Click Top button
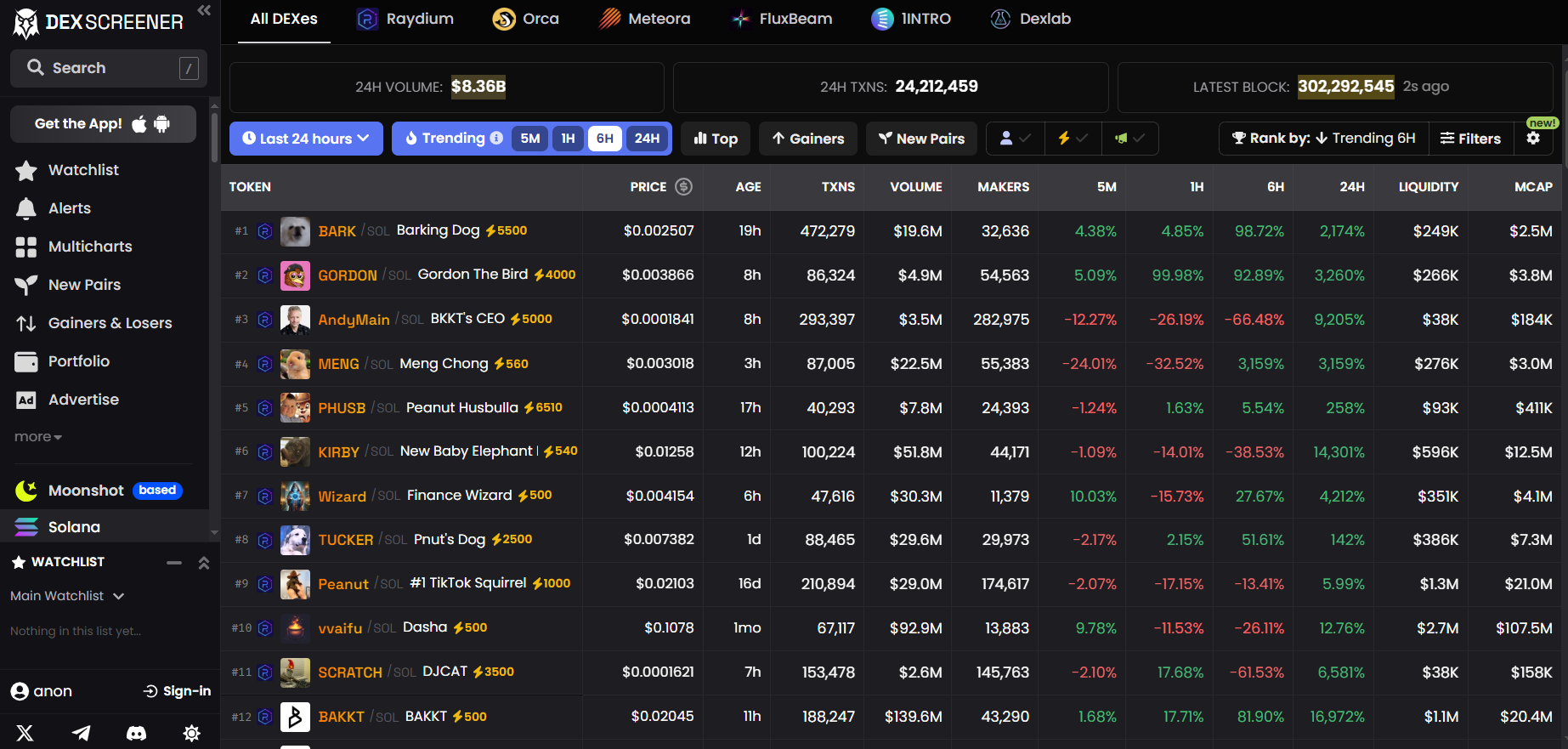1568x749 pixels. coord(716,139)
